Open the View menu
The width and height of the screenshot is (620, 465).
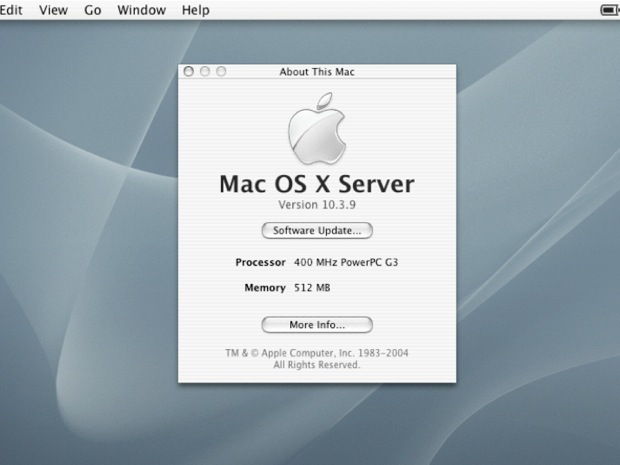(53, 10)
